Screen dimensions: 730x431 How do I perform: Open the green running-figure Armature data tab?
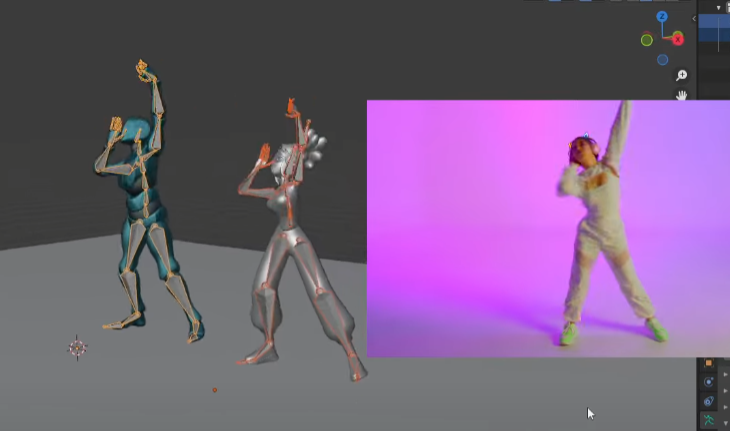click(709, 420)
